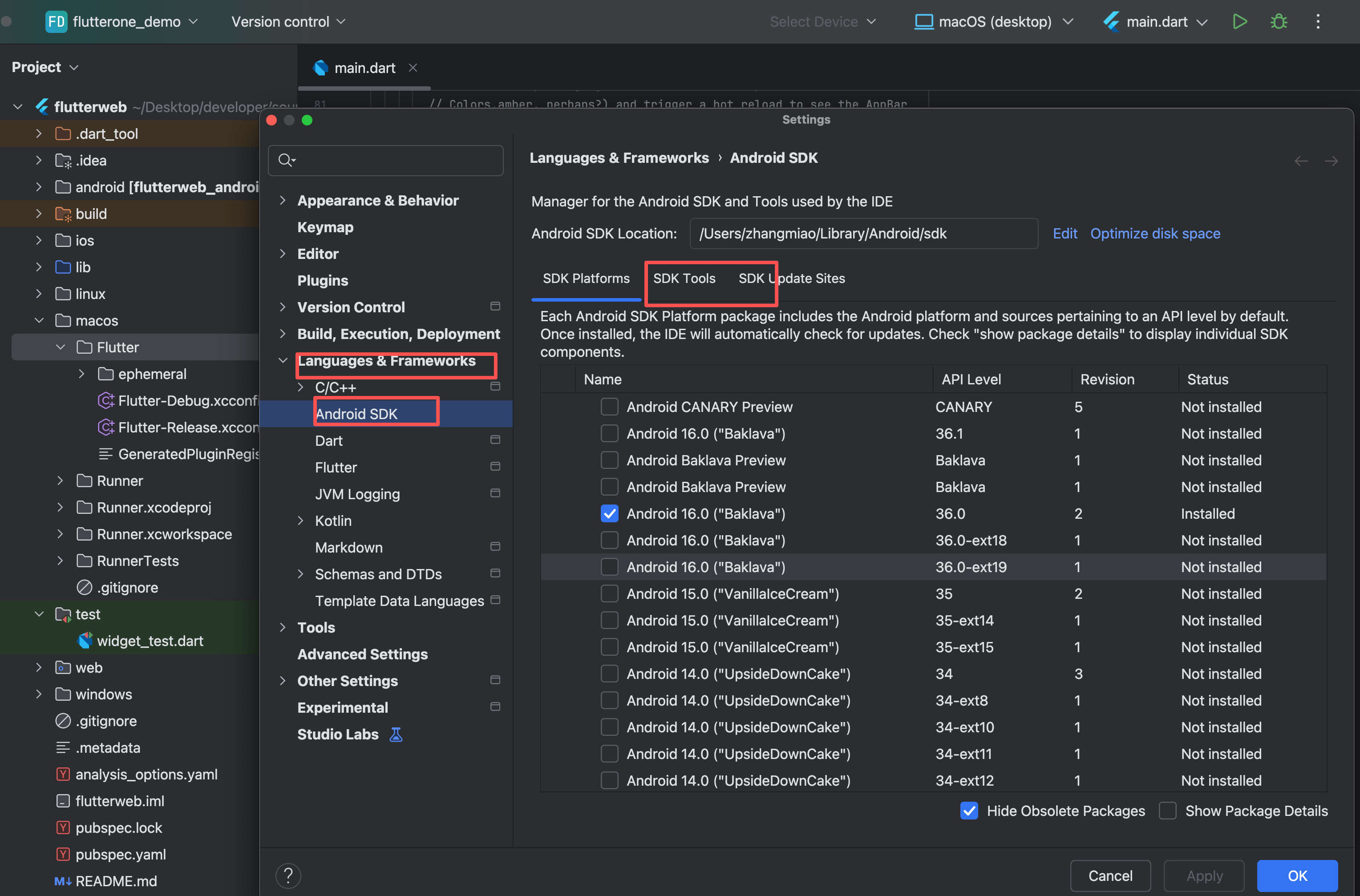Click the OK button

coord(1297,876)
